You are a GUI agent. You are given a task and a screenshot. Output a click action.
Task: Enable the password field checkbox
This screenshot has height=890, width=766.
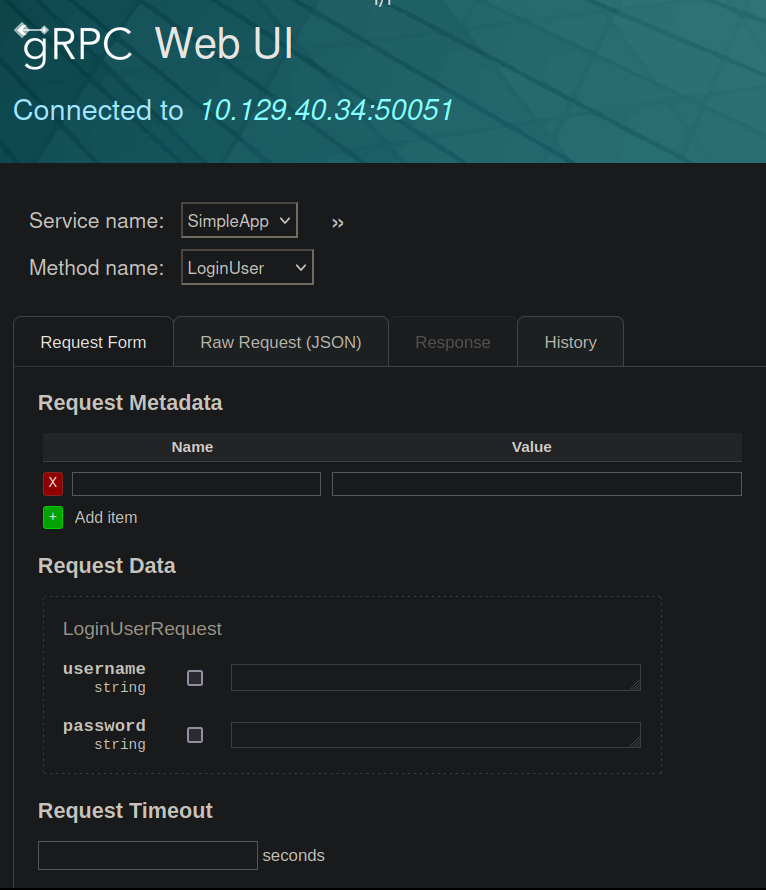tap(195, 735)
